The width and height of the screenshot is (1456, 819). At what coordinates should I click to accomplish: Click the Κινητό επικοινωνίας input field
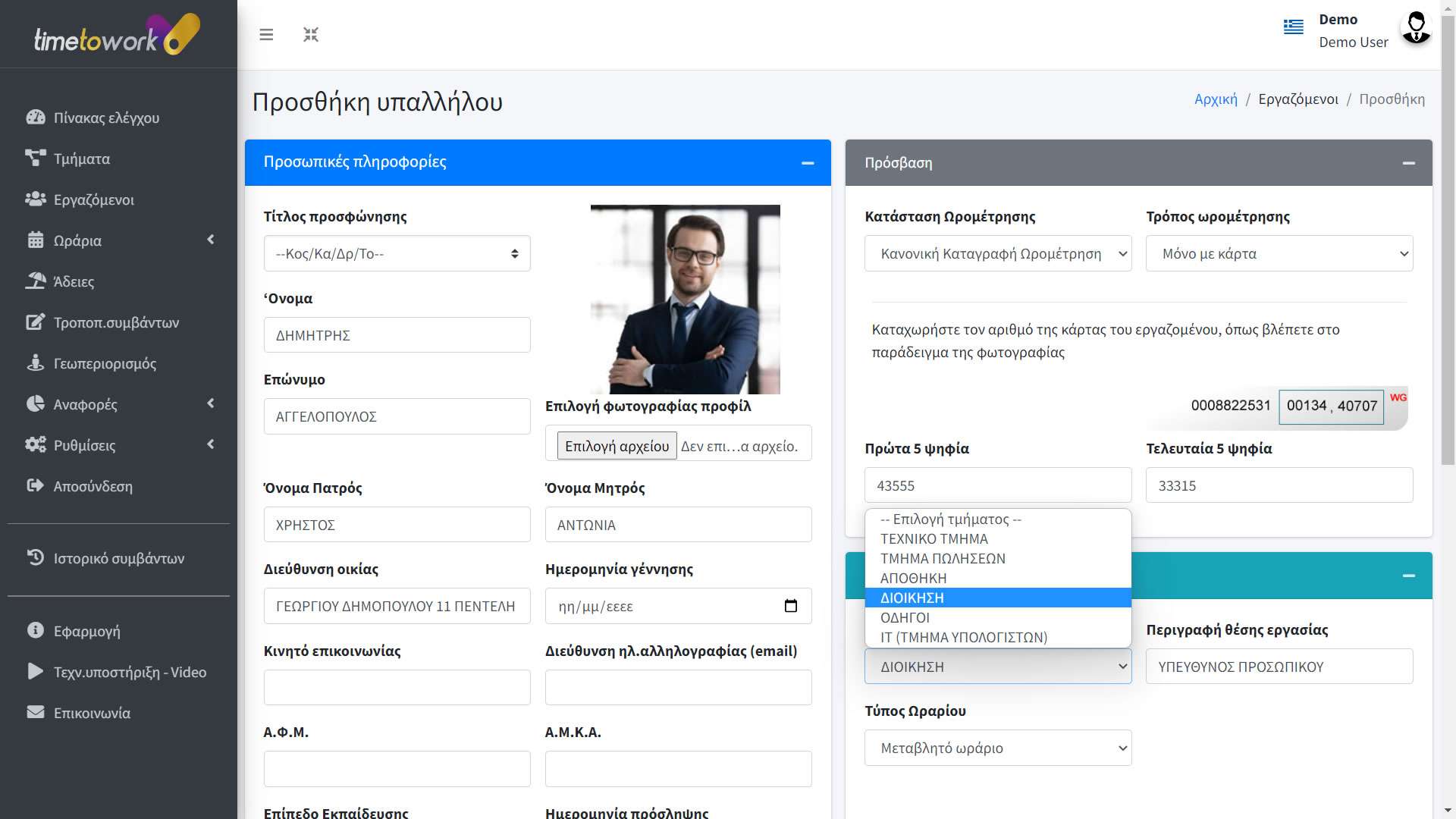click(397, 687)
